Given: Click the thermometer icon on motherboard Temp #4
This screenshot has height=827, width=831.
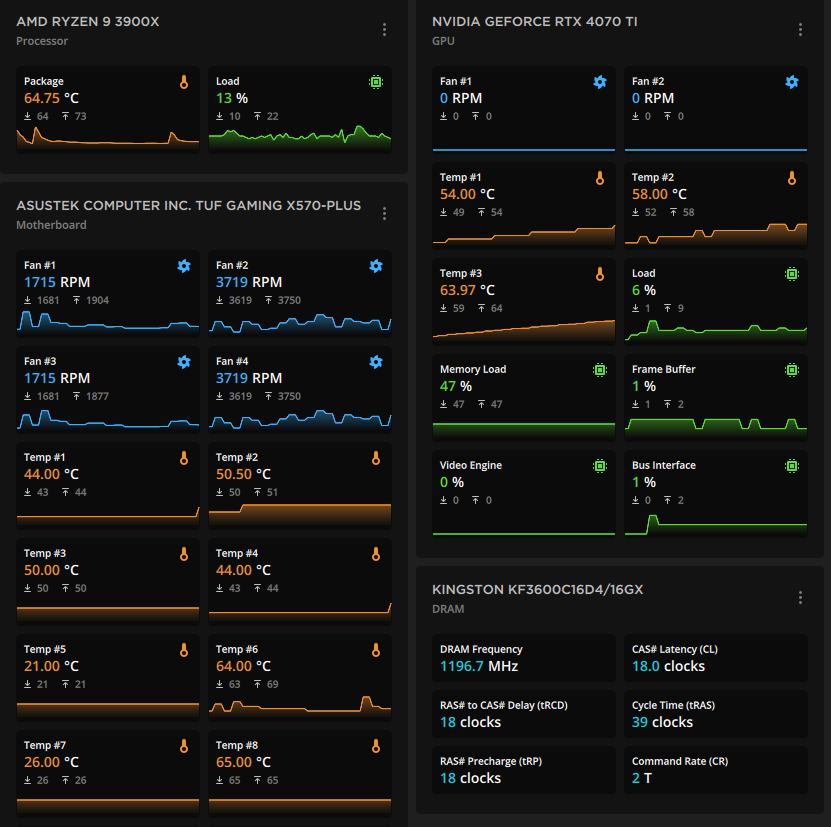Looking at the screenshot, I should tap(376, 554).
